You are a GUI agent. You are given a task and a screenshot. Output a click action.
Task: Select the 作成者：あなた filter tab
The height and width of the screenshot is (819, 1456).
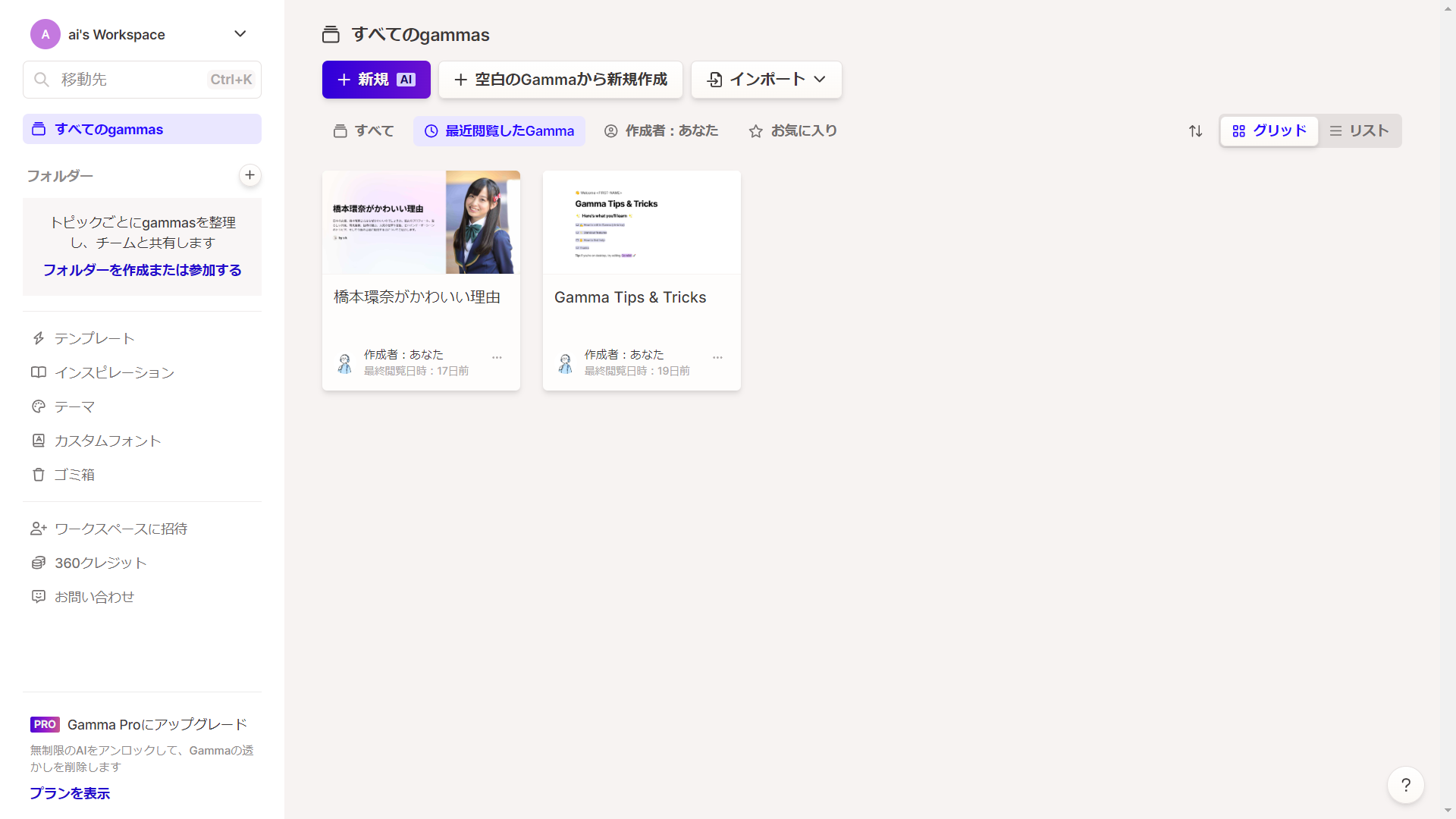tap(661, 131)
